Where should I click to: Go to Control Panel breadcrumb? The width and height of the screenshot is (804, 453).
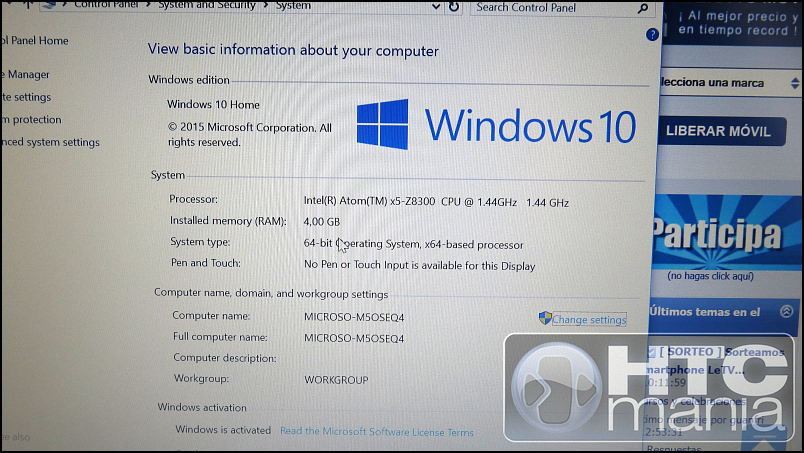pyautogui.click(x=106, y=5)
